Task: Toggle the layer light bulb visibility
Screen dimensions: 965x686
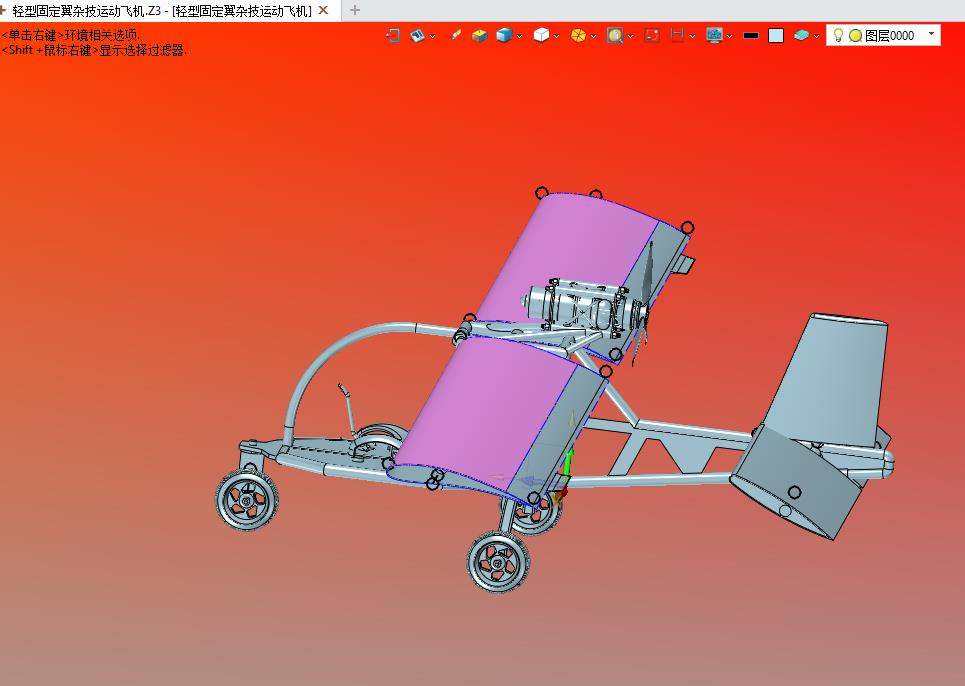Action: tap(838, 35)
